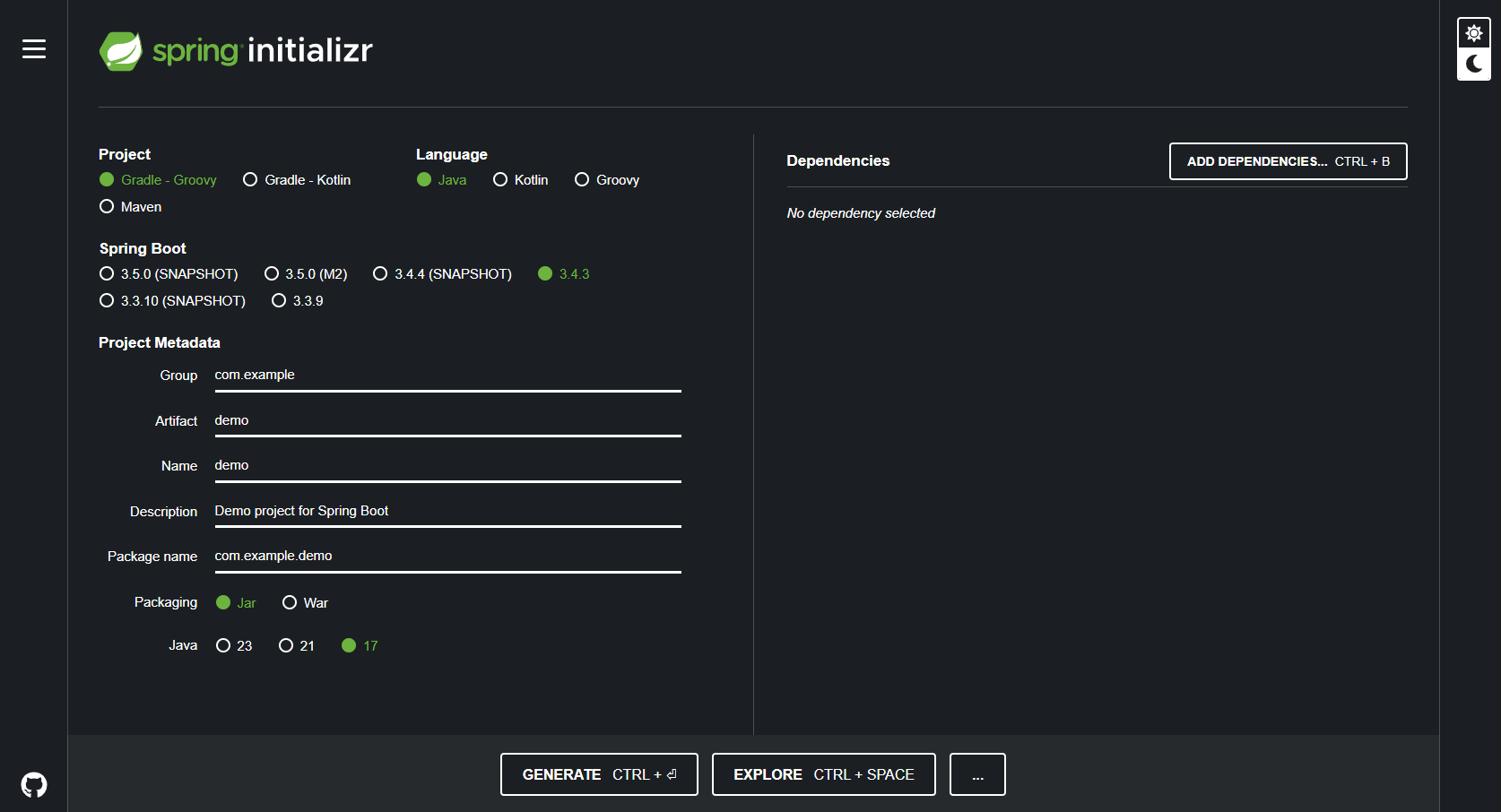Open the GitHub icon link
1501x812 pixels.
[34, 785]
